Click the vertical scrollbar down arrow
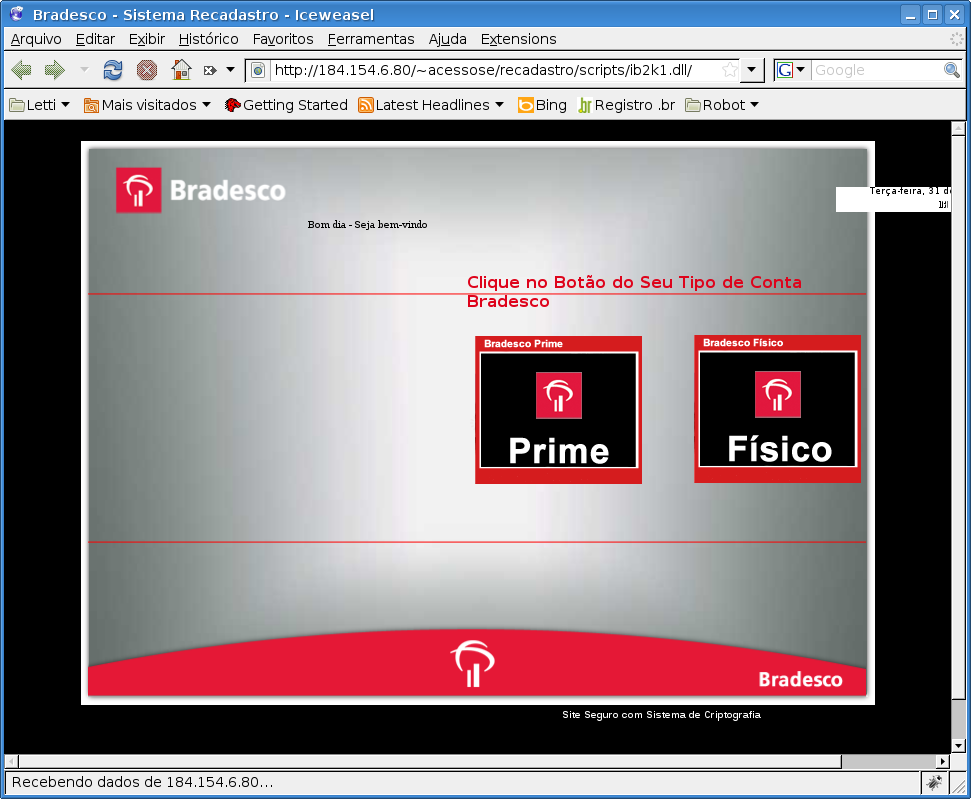This screenshot has height=799, width=971. pos(958,746)
